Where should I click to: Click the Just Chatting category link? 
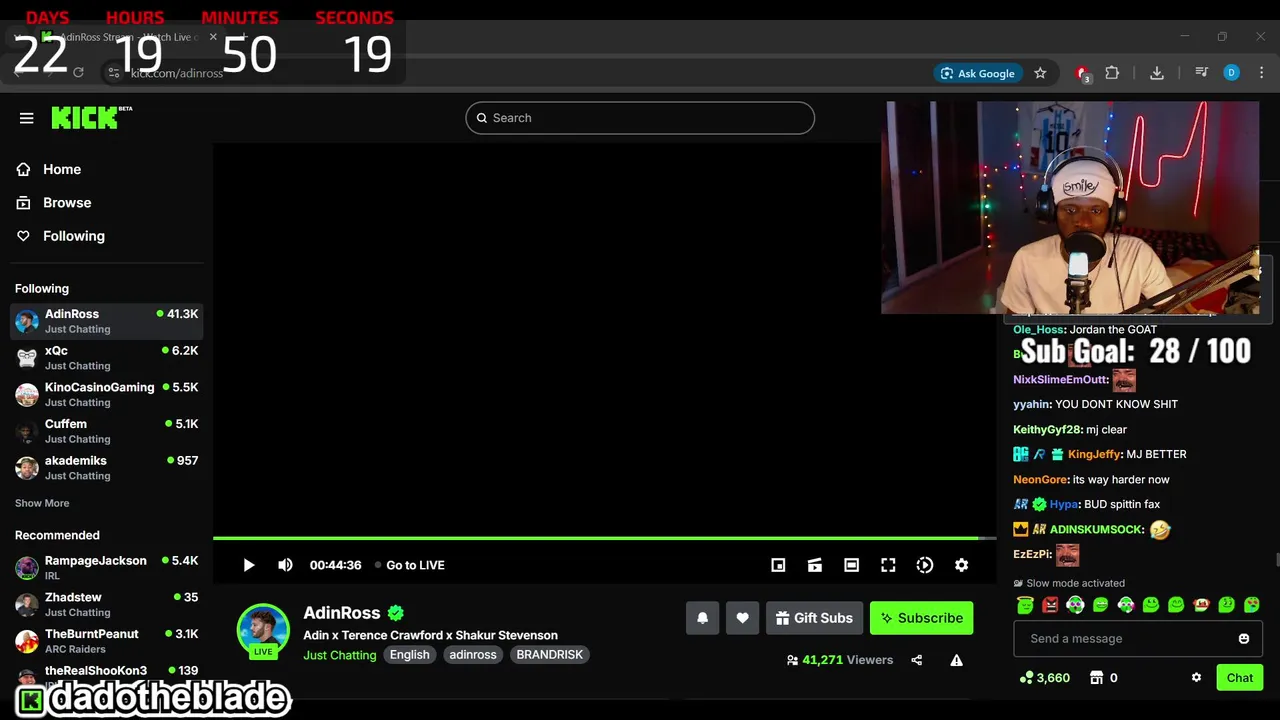[x=340, y=655]
